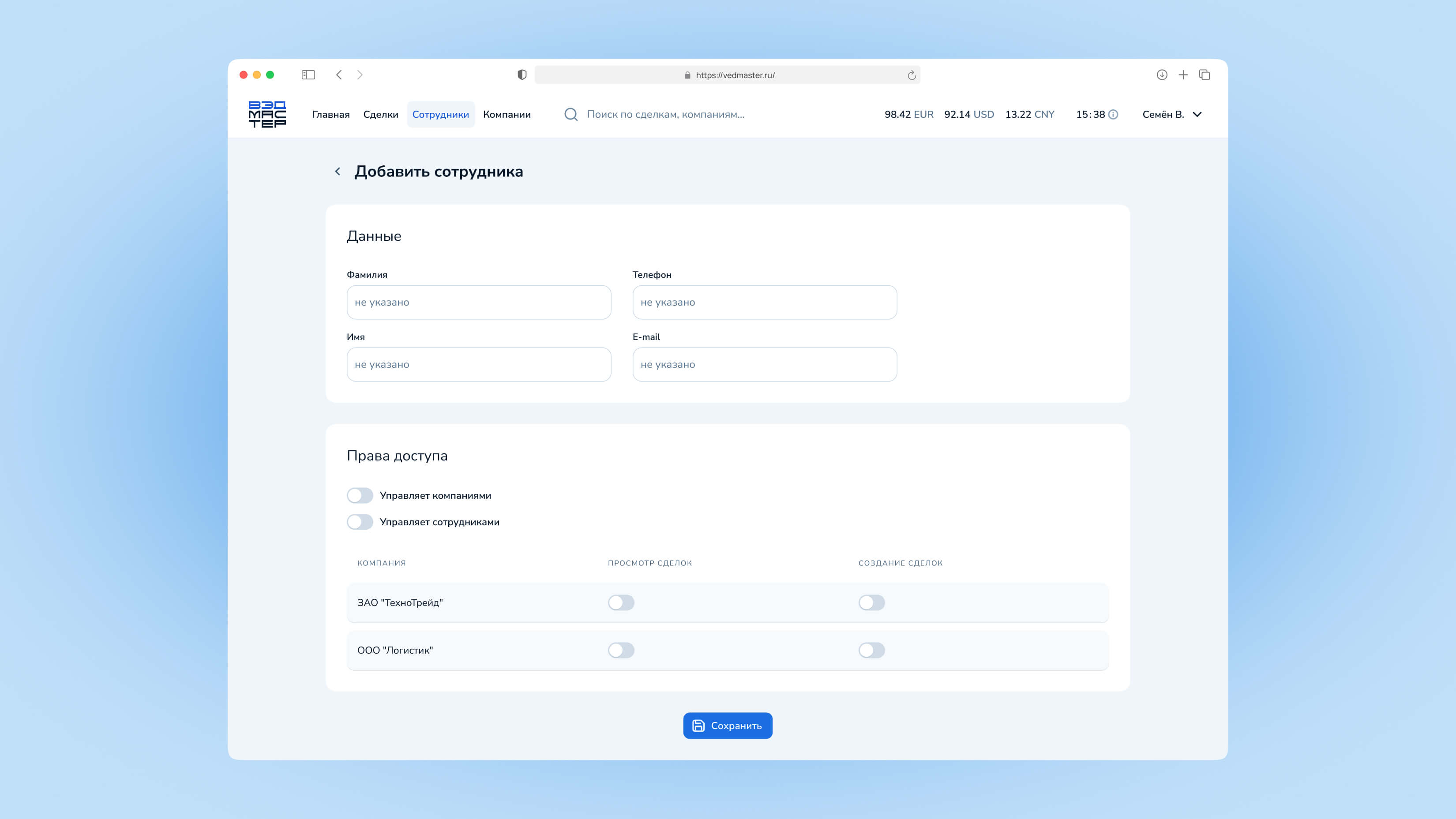Toggle Создание сделок for ООО "Логистик"

click(x=871, y=650)
